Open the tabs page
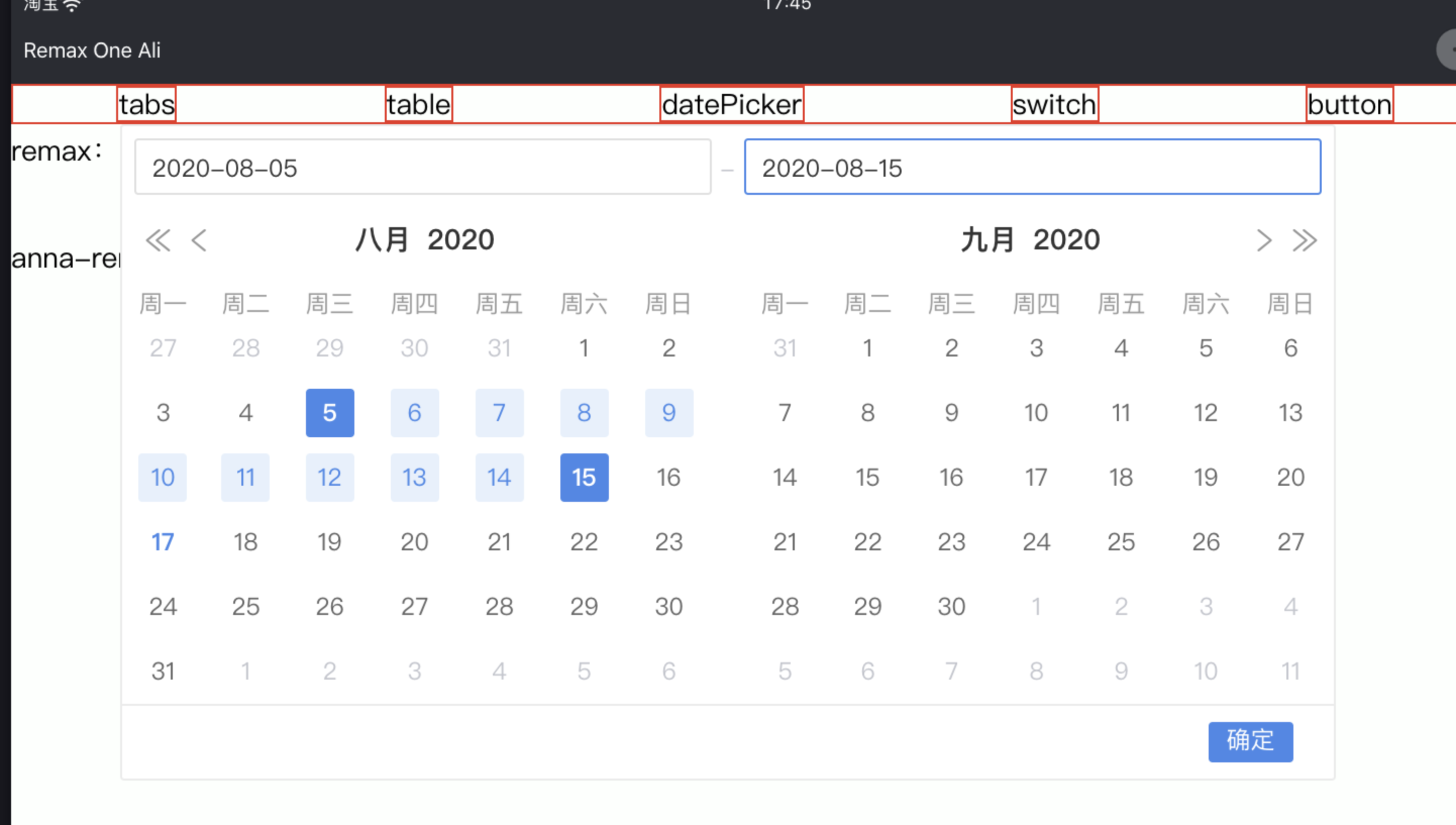 (147, 104)
